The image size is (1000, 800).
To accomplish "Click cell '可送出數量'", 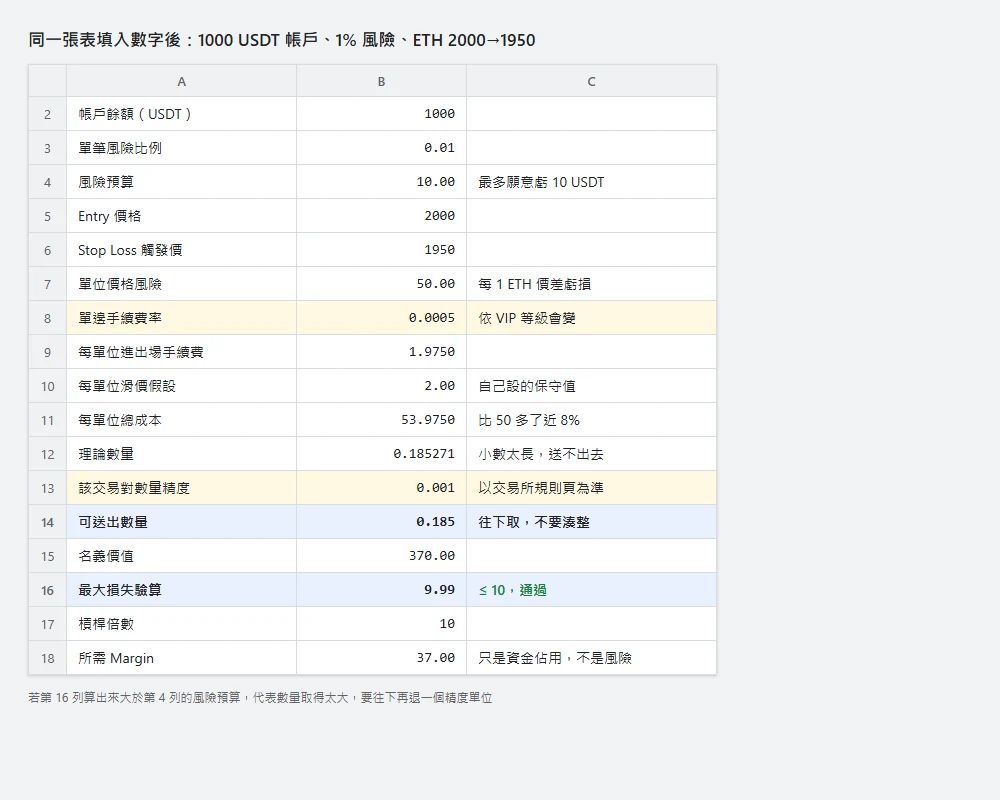I will coord(182,522).
